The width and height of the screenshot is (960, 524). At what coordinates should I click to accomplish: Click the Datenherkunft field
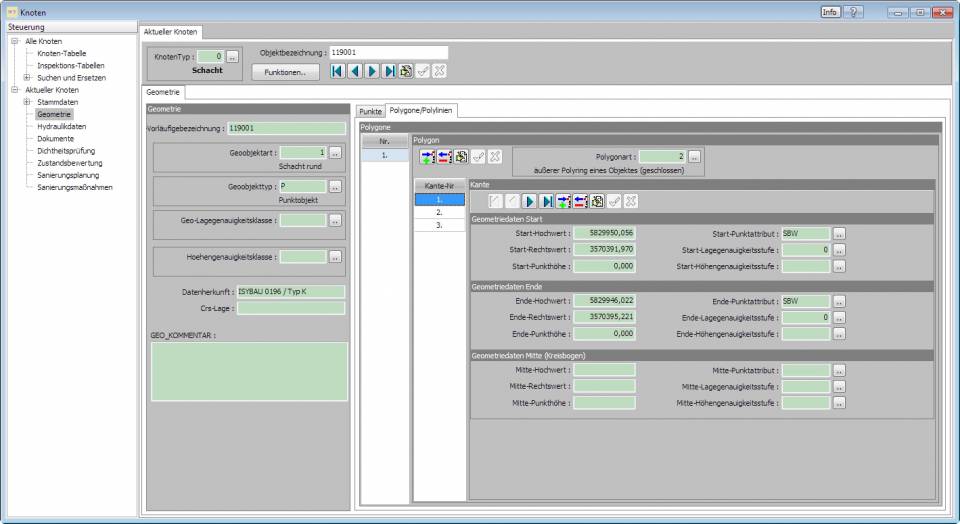pyautogui.click(x=291, y=291)
